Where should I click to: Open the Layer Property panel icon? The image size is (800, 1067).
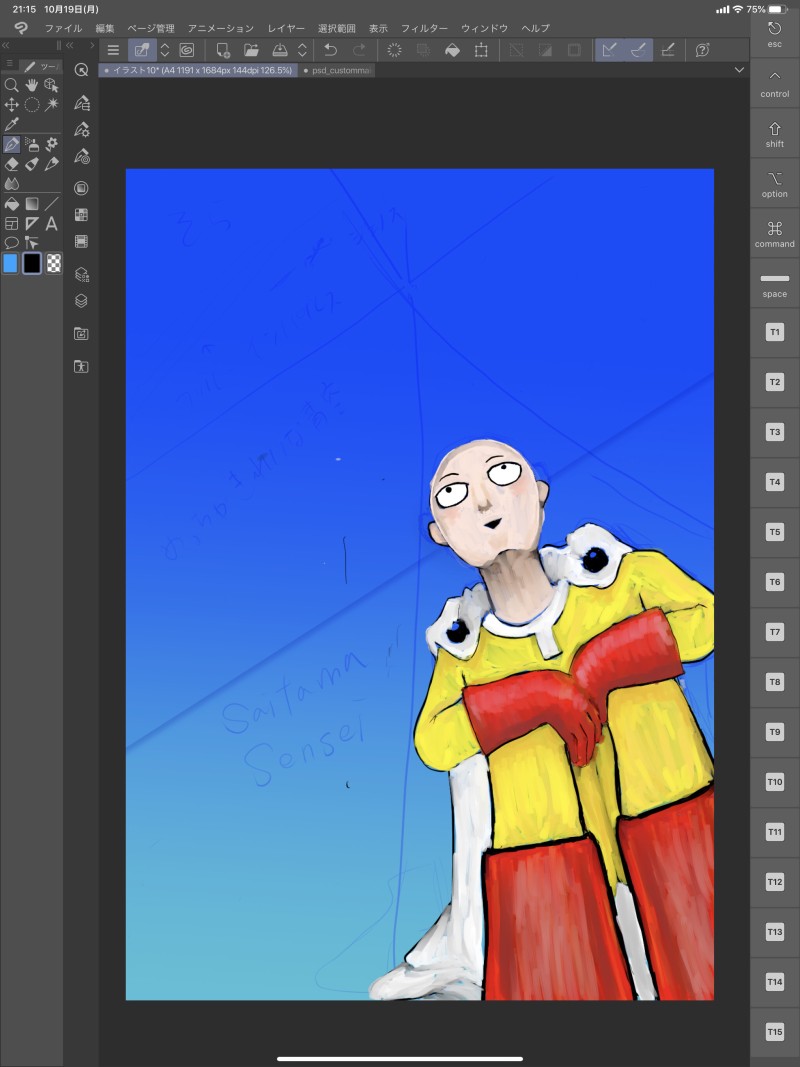(81, 274)
